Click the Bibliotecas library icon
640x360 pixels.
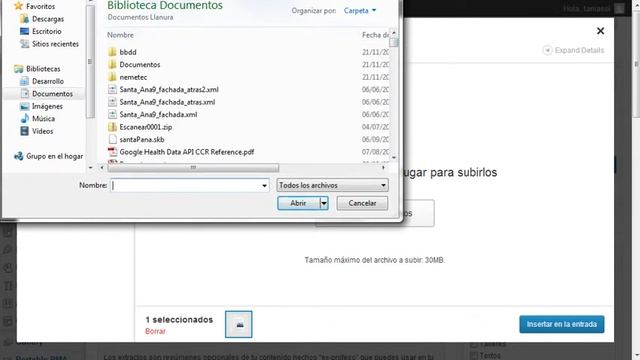(18, 69)
